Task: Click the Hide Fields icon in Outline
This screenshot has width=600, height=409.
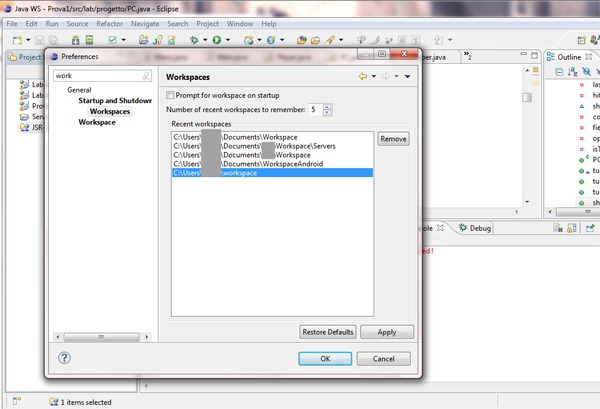Action: (x=586, y=72)
